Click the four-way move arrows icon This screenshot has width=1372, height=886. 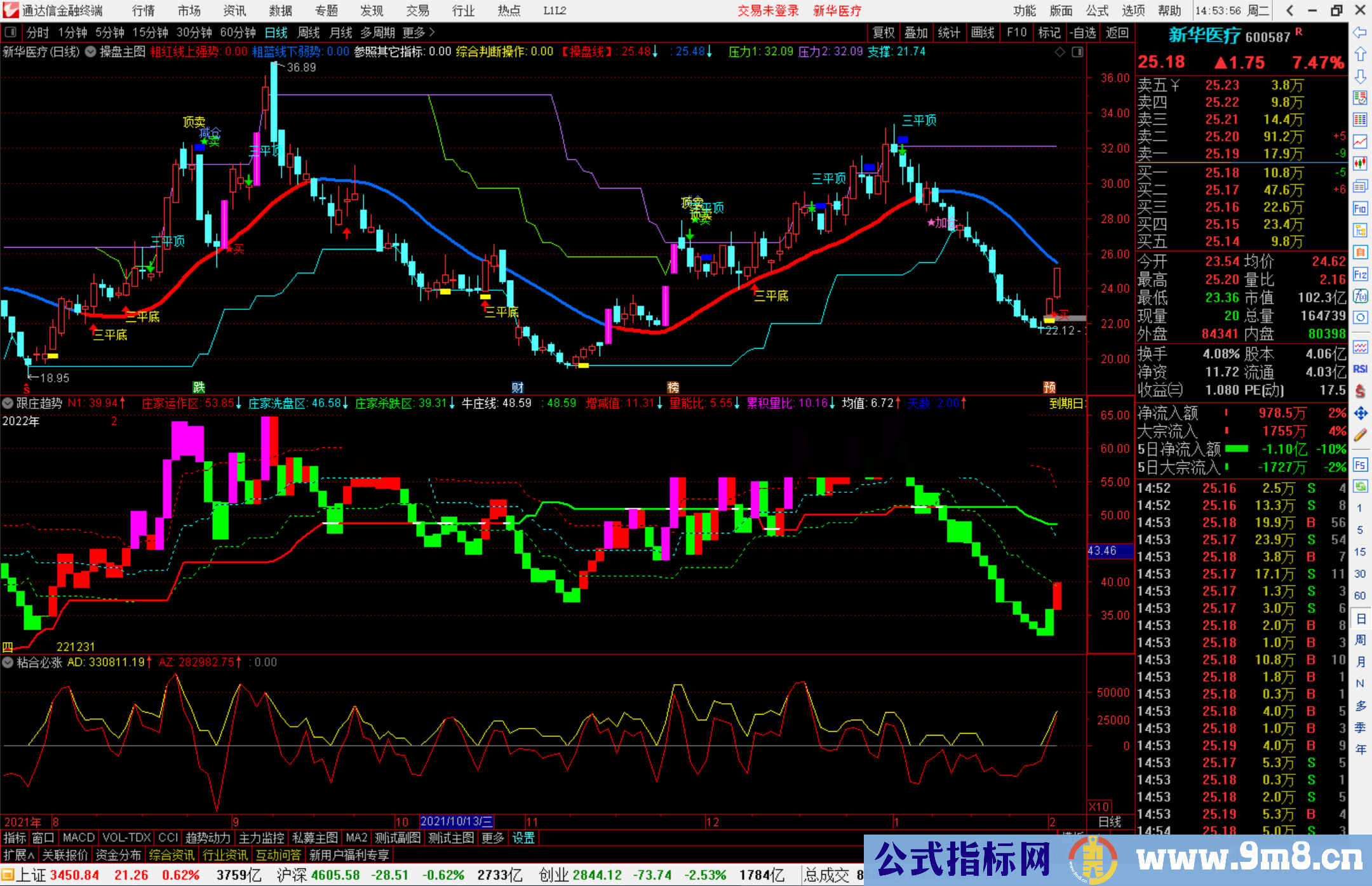click(1360, 413)
